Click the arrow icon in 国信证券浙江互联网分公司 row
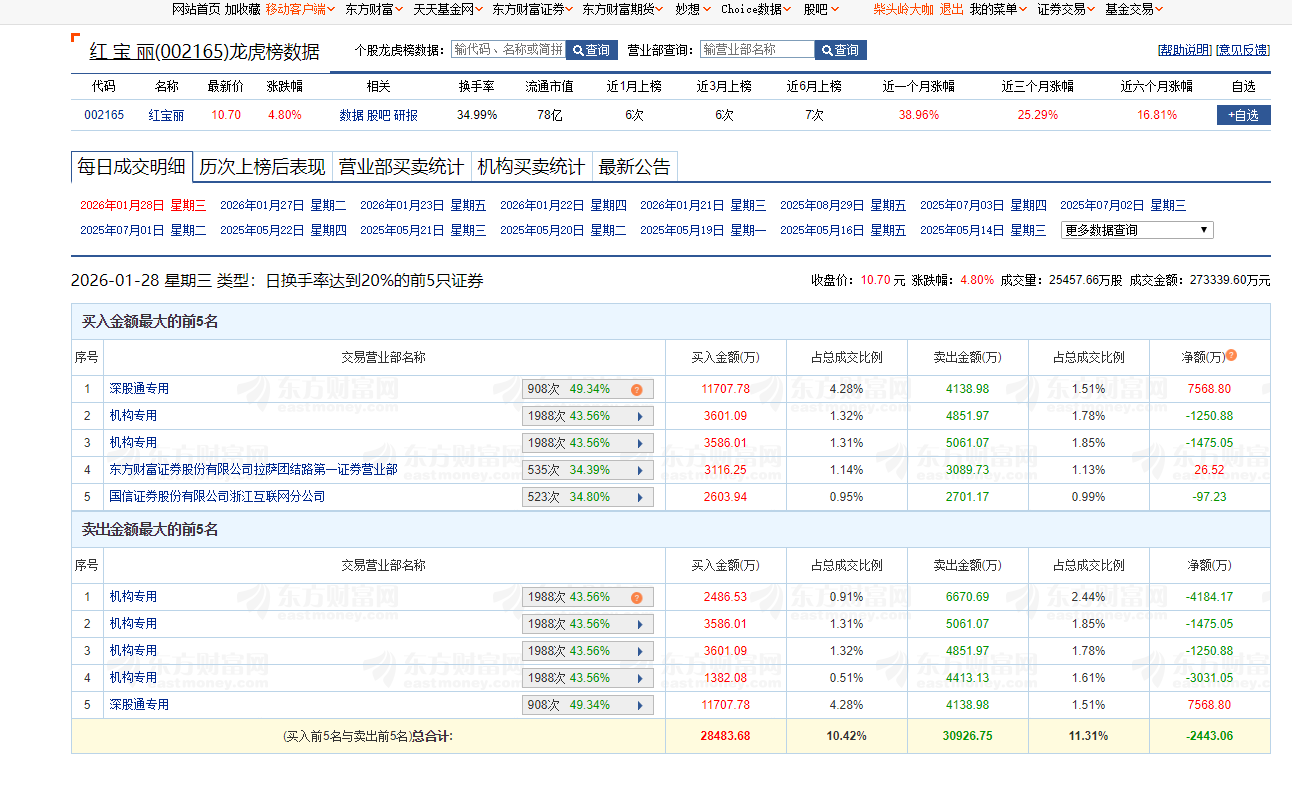 point(639,497)
